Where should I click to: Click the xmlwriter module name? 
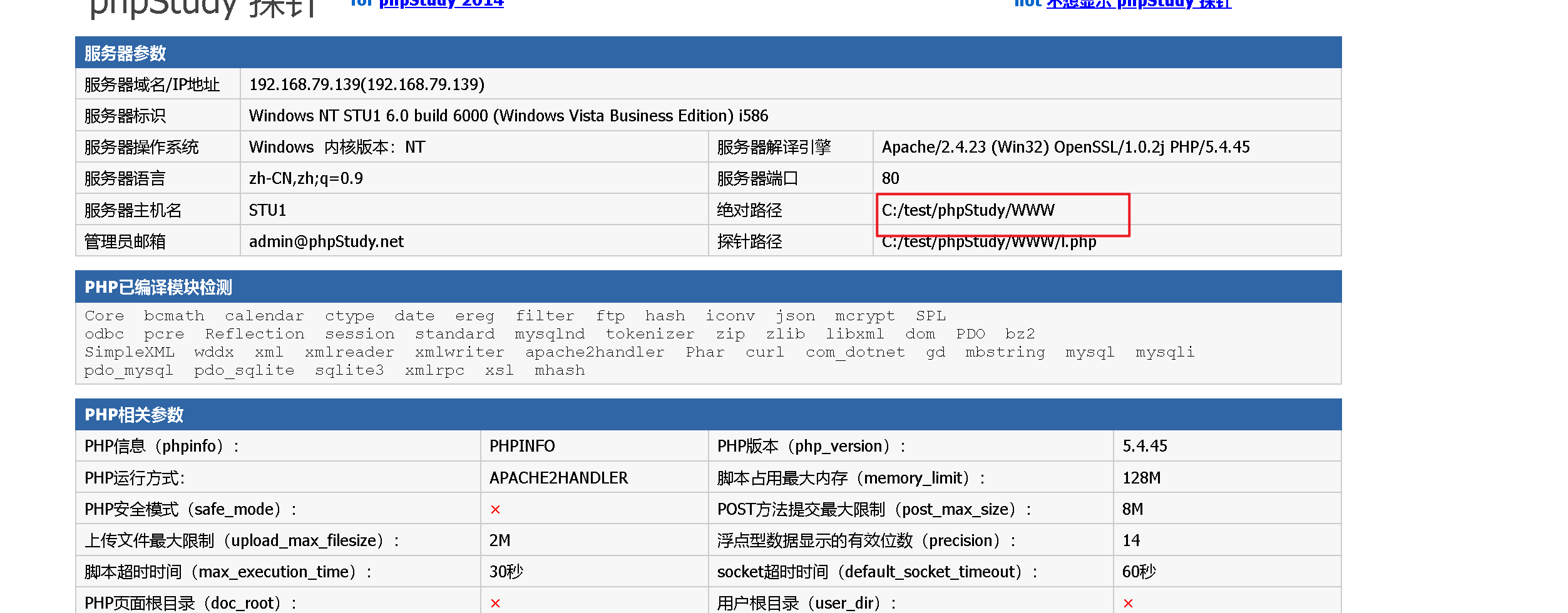(459, 352)
